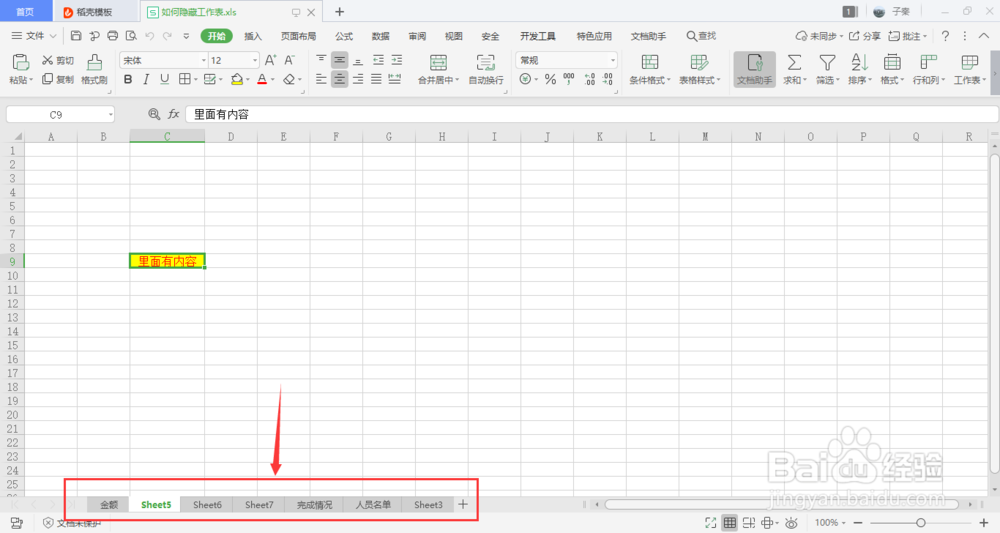
Task: Click the eye protection mode icon in status bar
Action: click(x=791, y=523)
